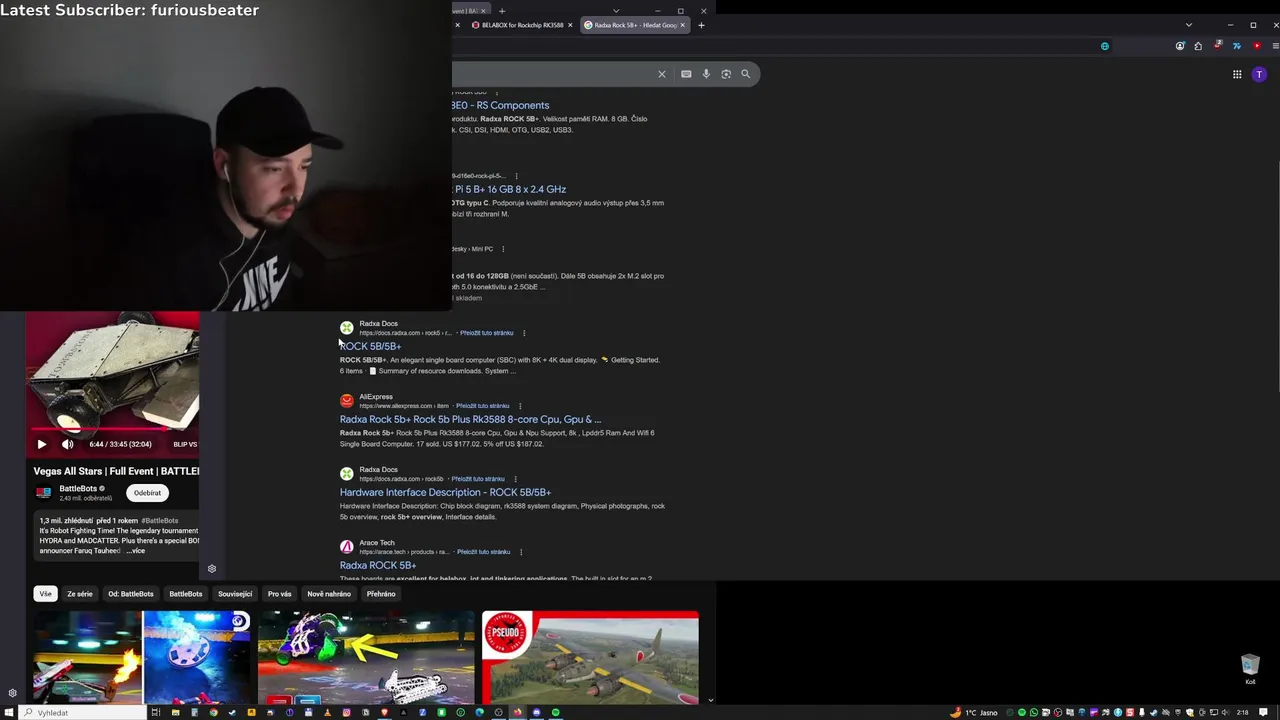
Task: Open the Google apps grid
Action: click(x=1237, y=74)
